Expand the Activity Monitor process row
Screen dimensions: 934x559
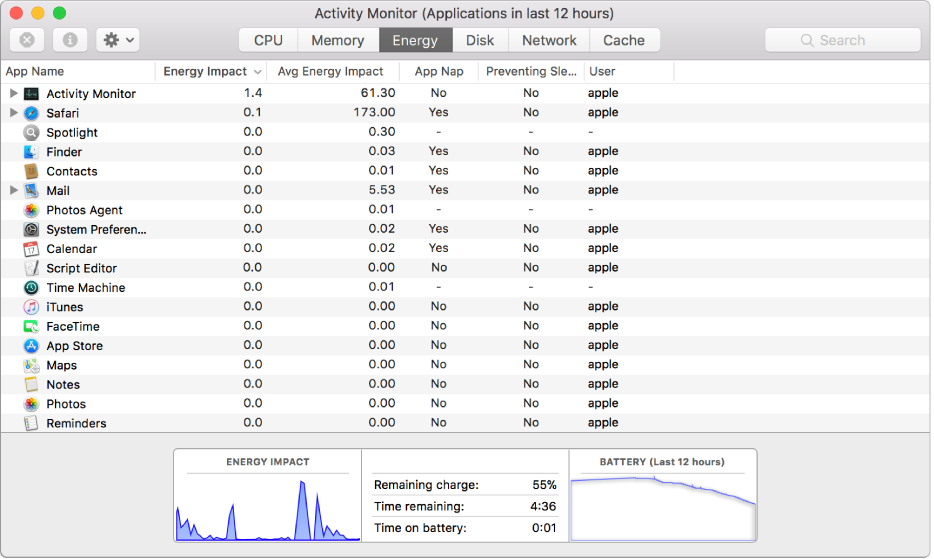[x=14, y=93]
